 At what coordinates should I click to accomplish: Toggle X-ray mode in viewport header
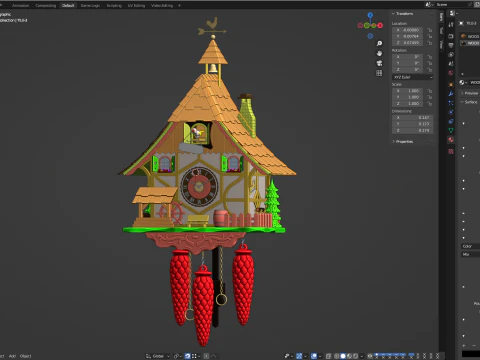[x=328, y=356]
